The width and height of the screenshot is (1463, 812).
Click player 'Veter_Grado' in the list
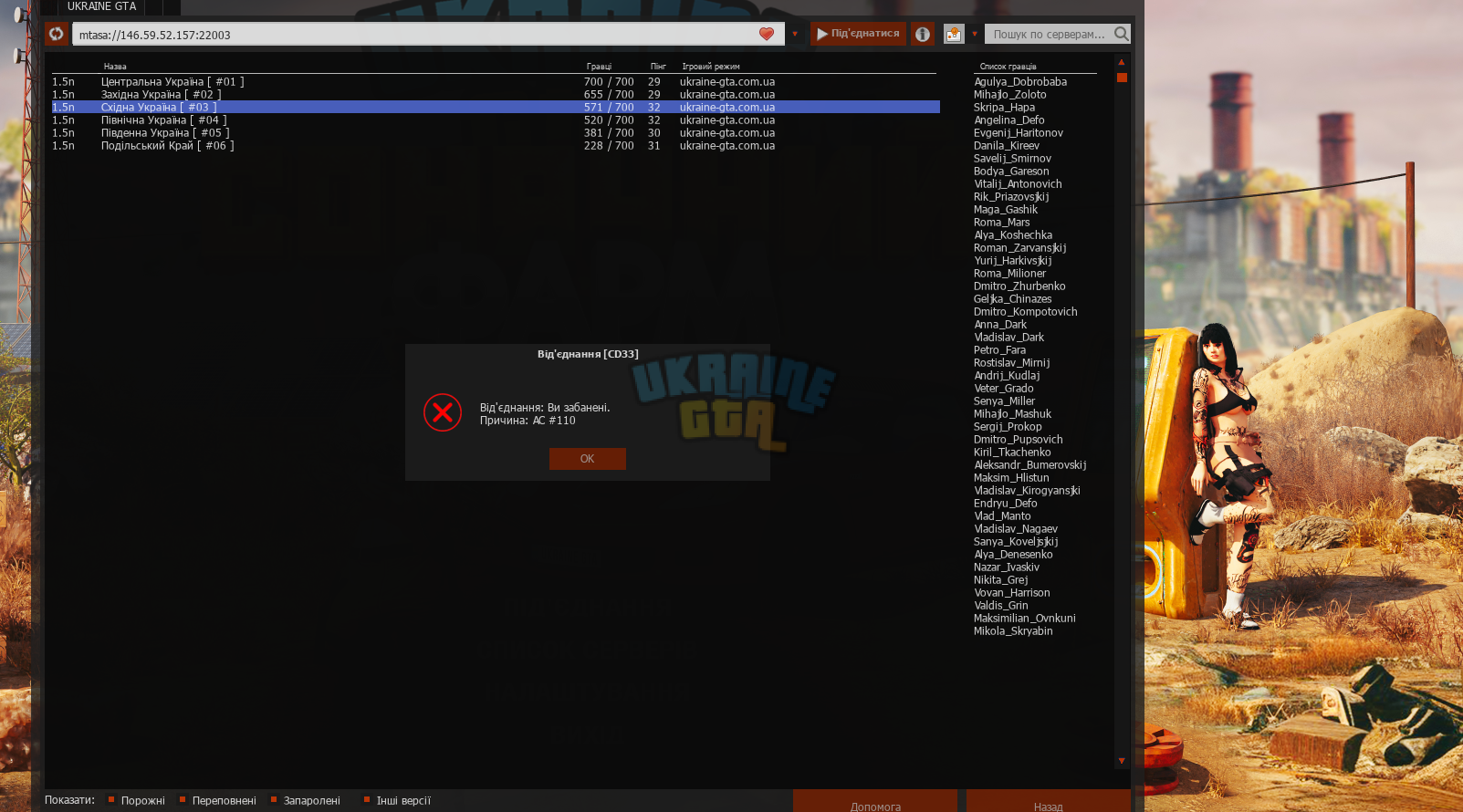(1004, 388)
